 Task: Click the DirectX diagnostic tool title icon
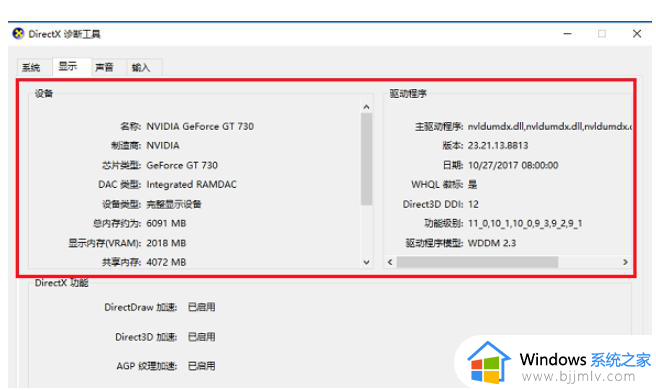tap(18, 33)
